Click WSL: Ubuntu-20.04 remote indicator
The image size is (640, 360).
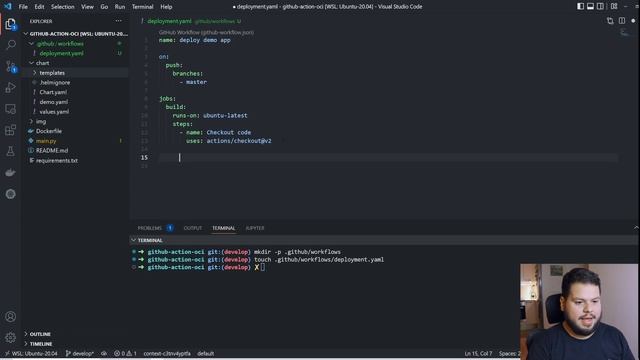point(31,353)
